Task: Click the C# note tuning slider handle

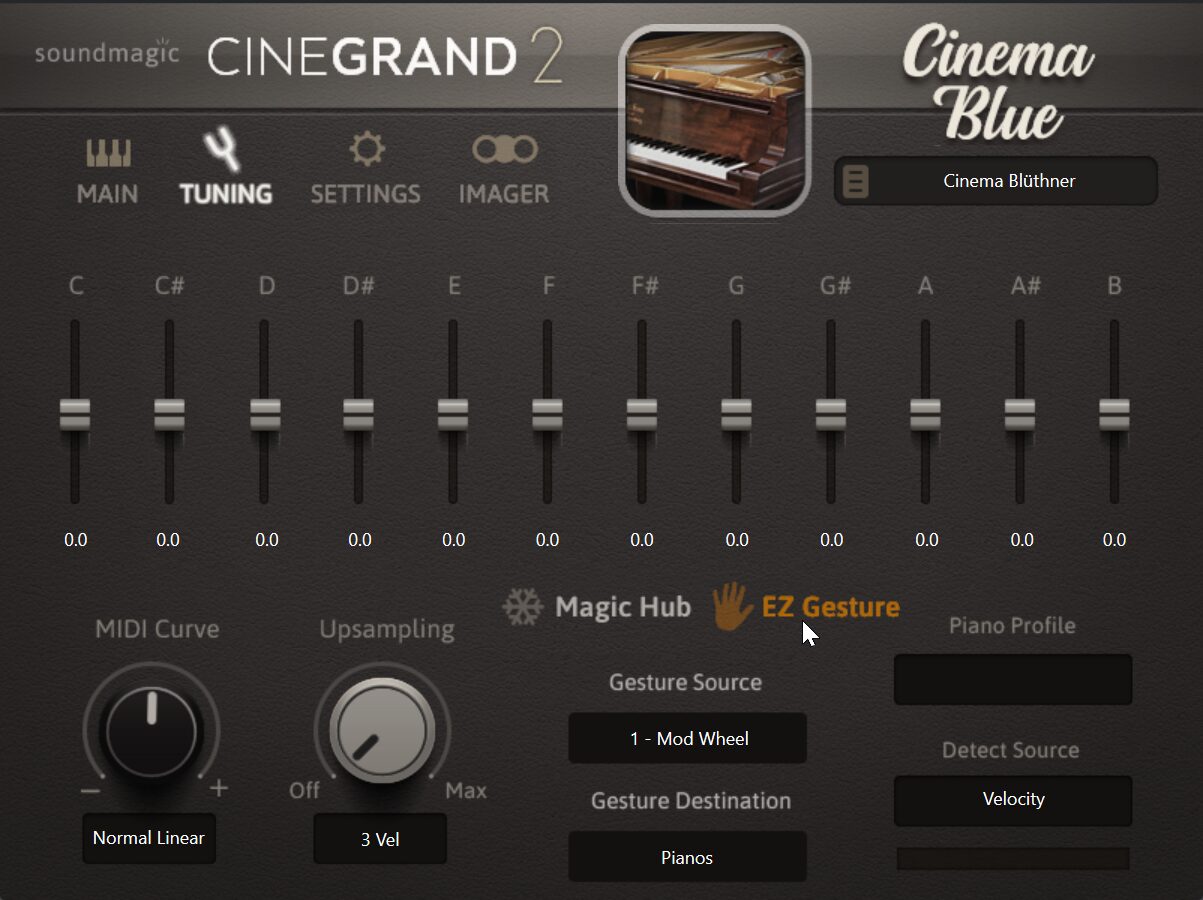Action: (x=169, y=414)
